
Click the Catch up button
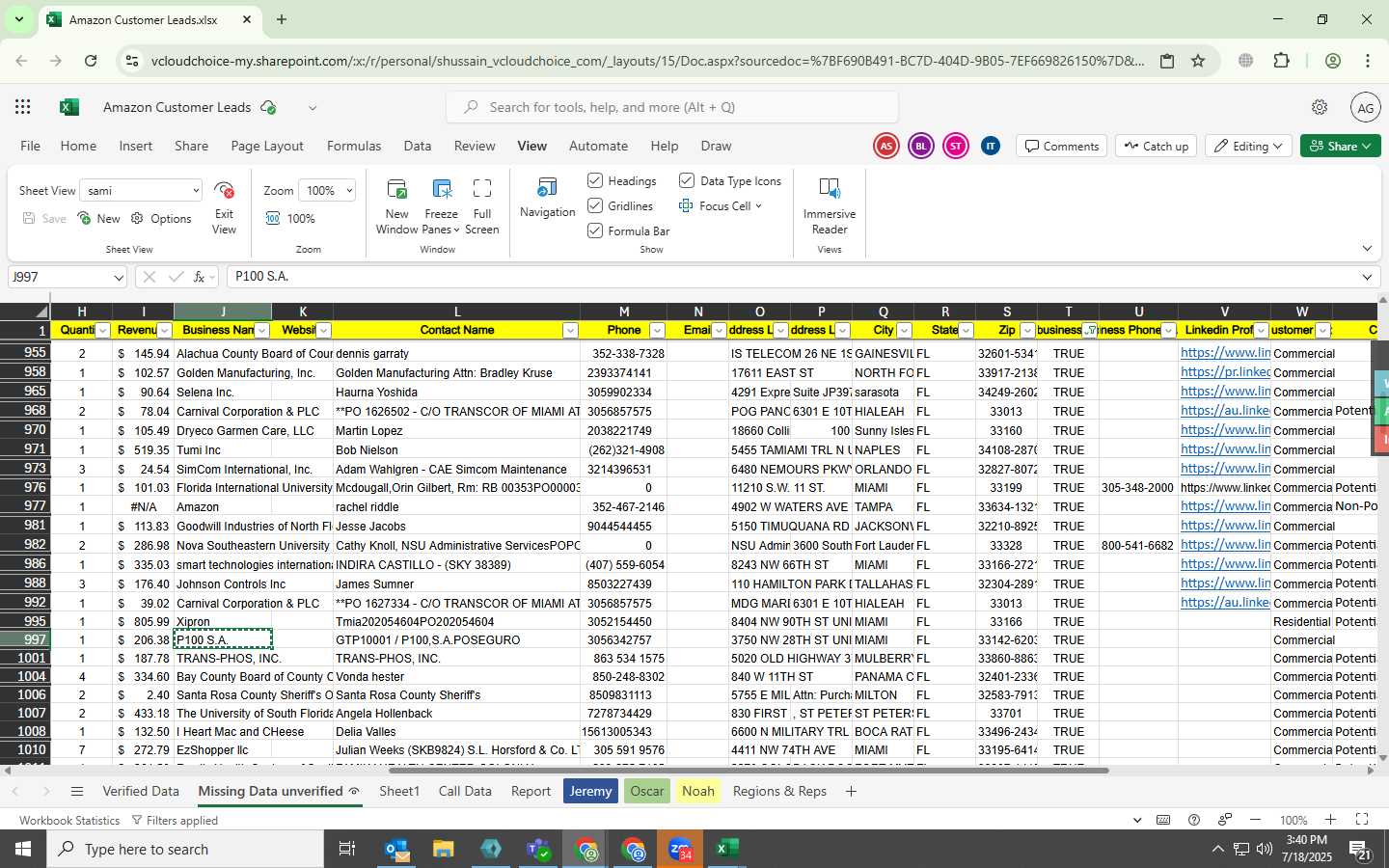(x=1156, y=146)
